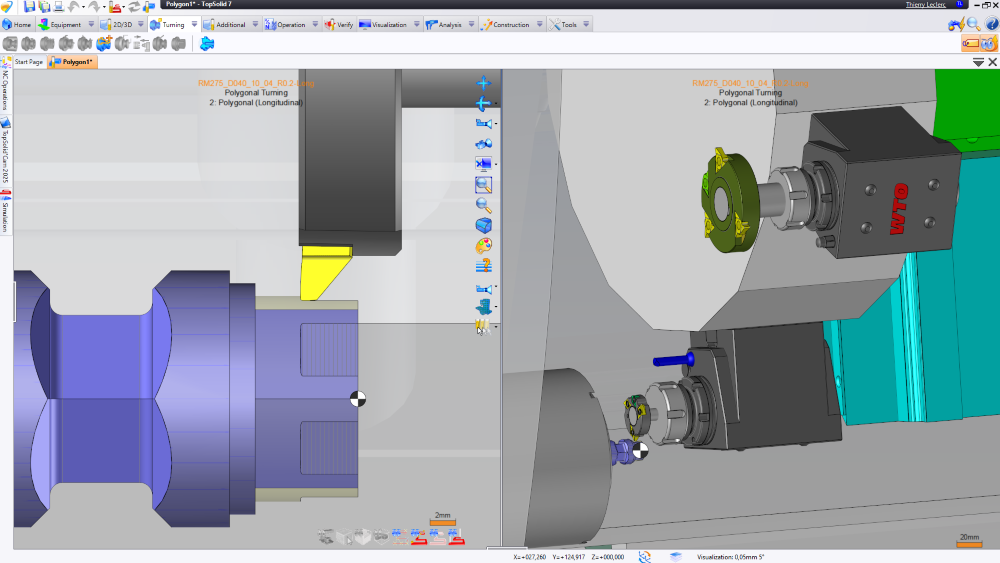Click the first turning operation icon in the toolbar
This screenshot has height=563, width=1000.
click(10, 43)
